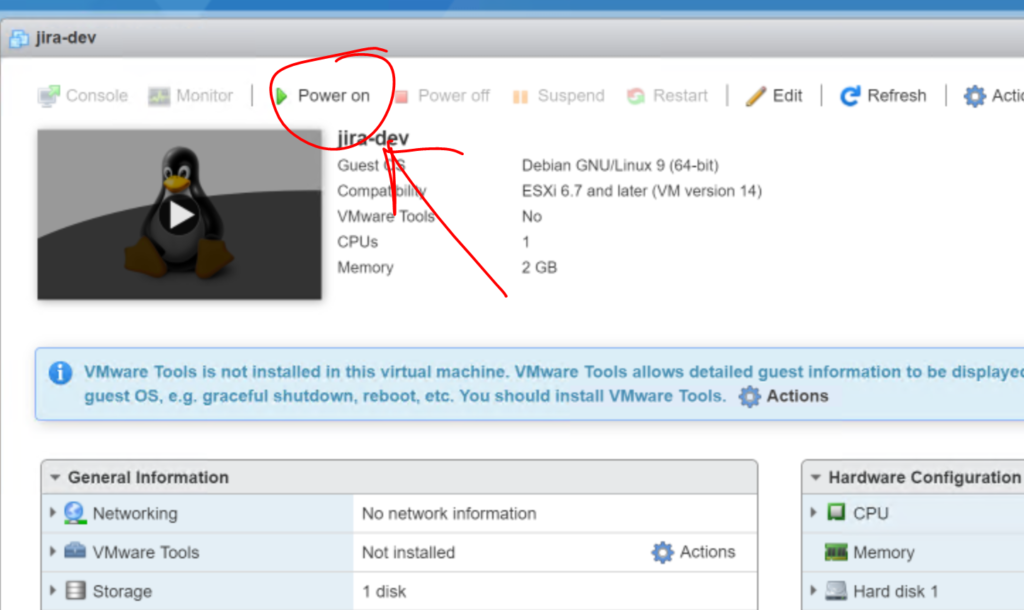Screen dimensions: 1024x610
Task: Click the gear icon in VMware Tools banner
Action: tap(750, 396)
